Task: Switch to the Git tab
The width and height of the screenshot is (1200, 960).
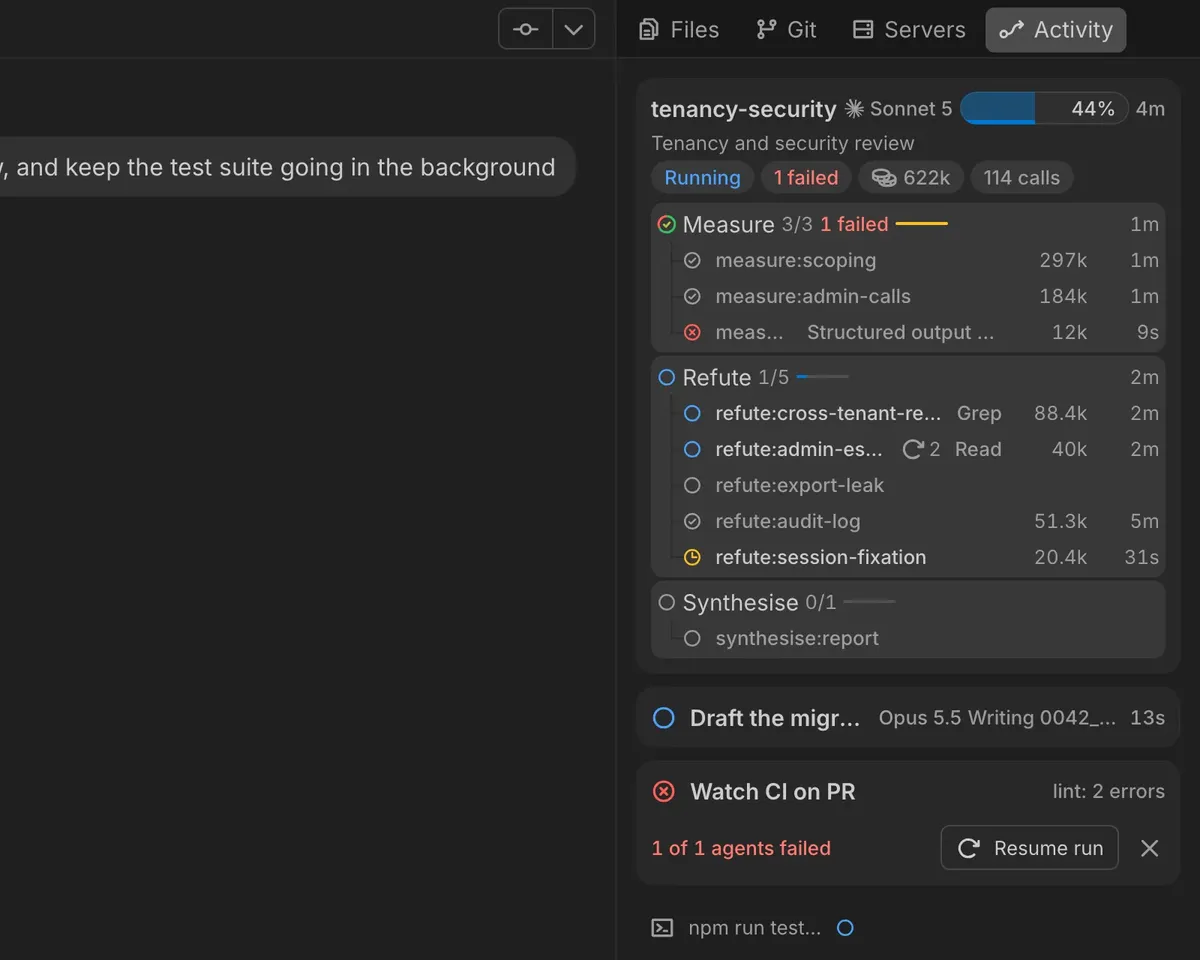Action: click(x=787, y=30)
